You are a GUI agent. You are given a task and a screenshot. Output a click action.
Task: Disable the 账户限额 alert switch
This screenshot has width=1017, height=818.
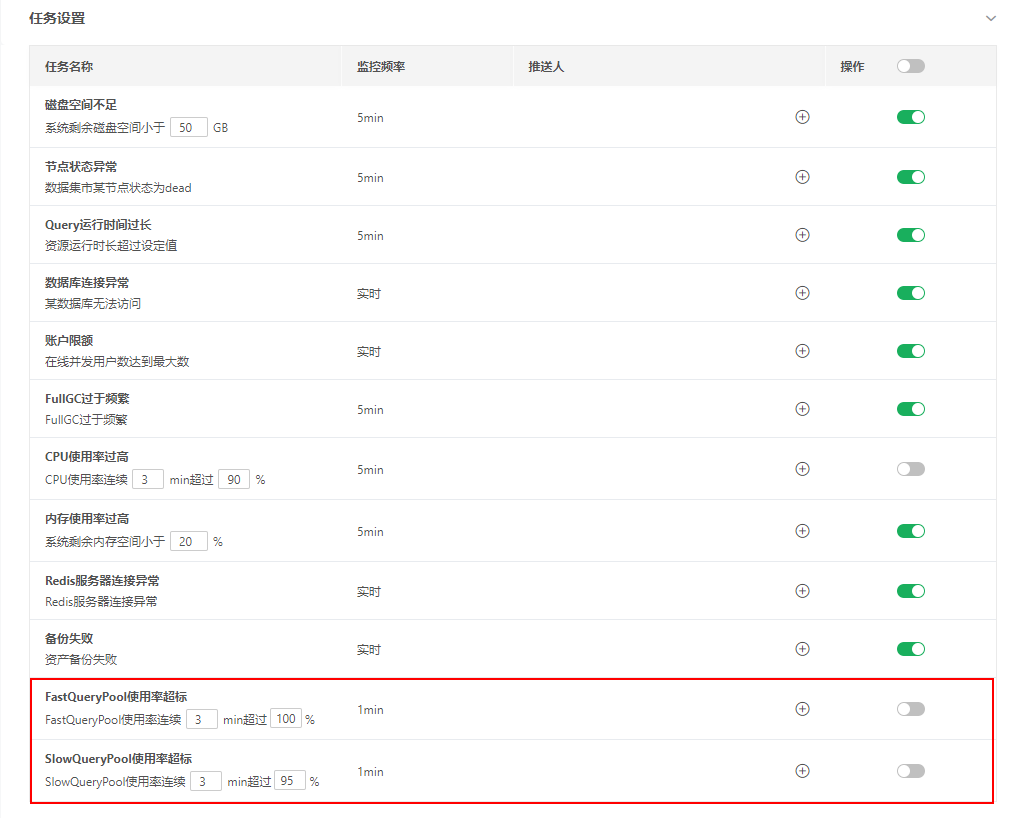[910, 351]
